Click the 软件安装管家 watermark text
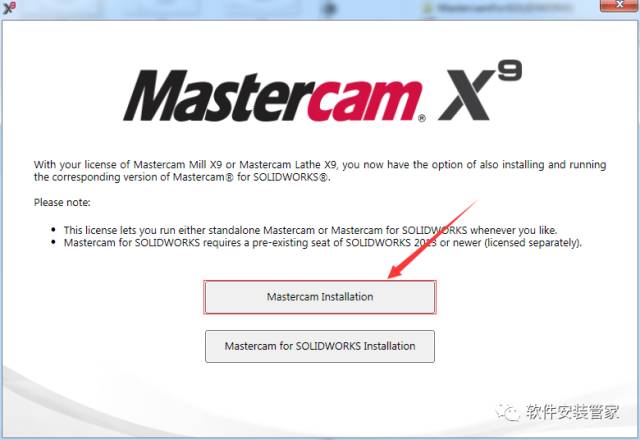Screen dimensions: 640x440 click(x=573, y=412)
